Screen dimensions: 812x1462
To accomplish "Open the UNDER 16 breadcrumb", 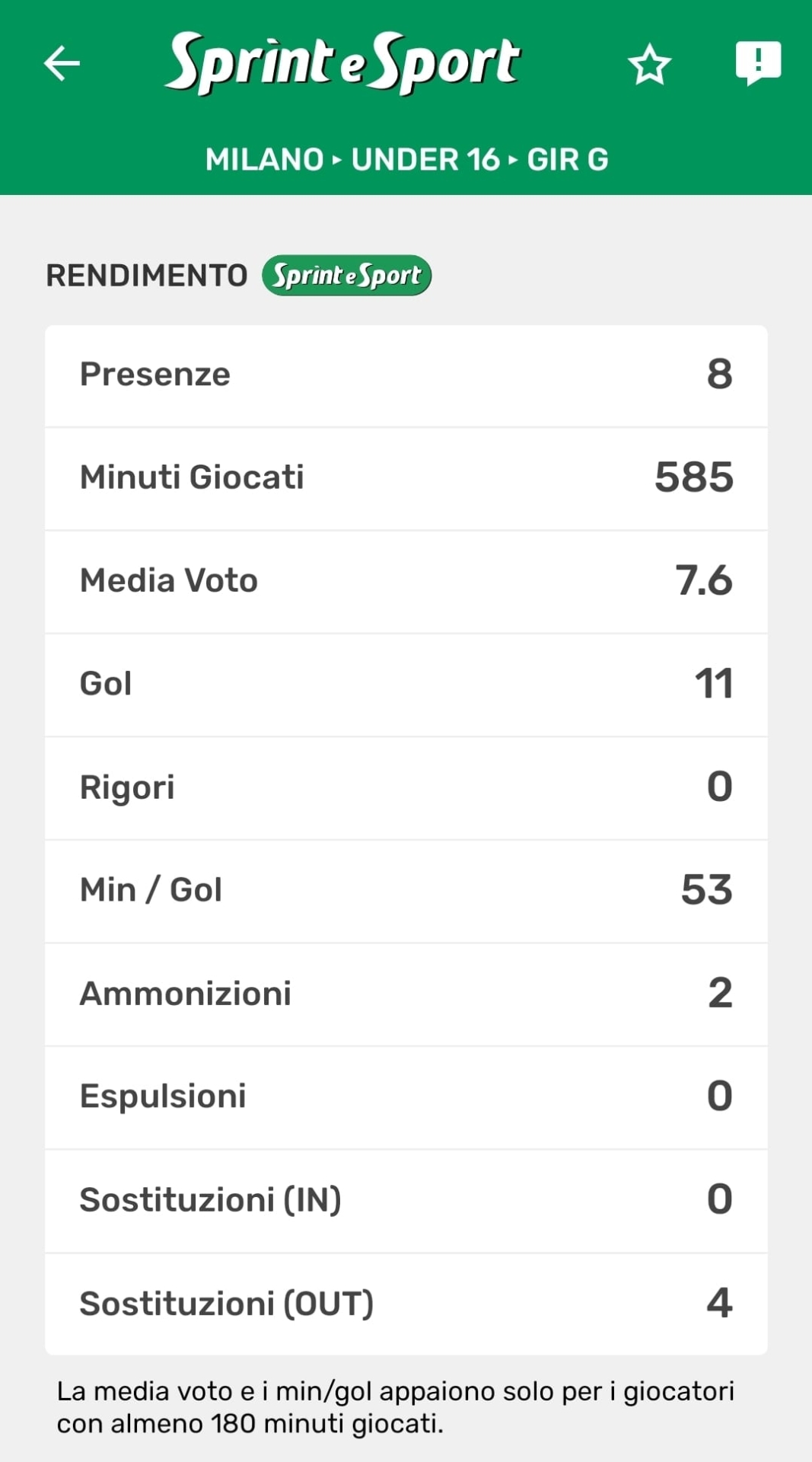I will (x=425, y=160).
